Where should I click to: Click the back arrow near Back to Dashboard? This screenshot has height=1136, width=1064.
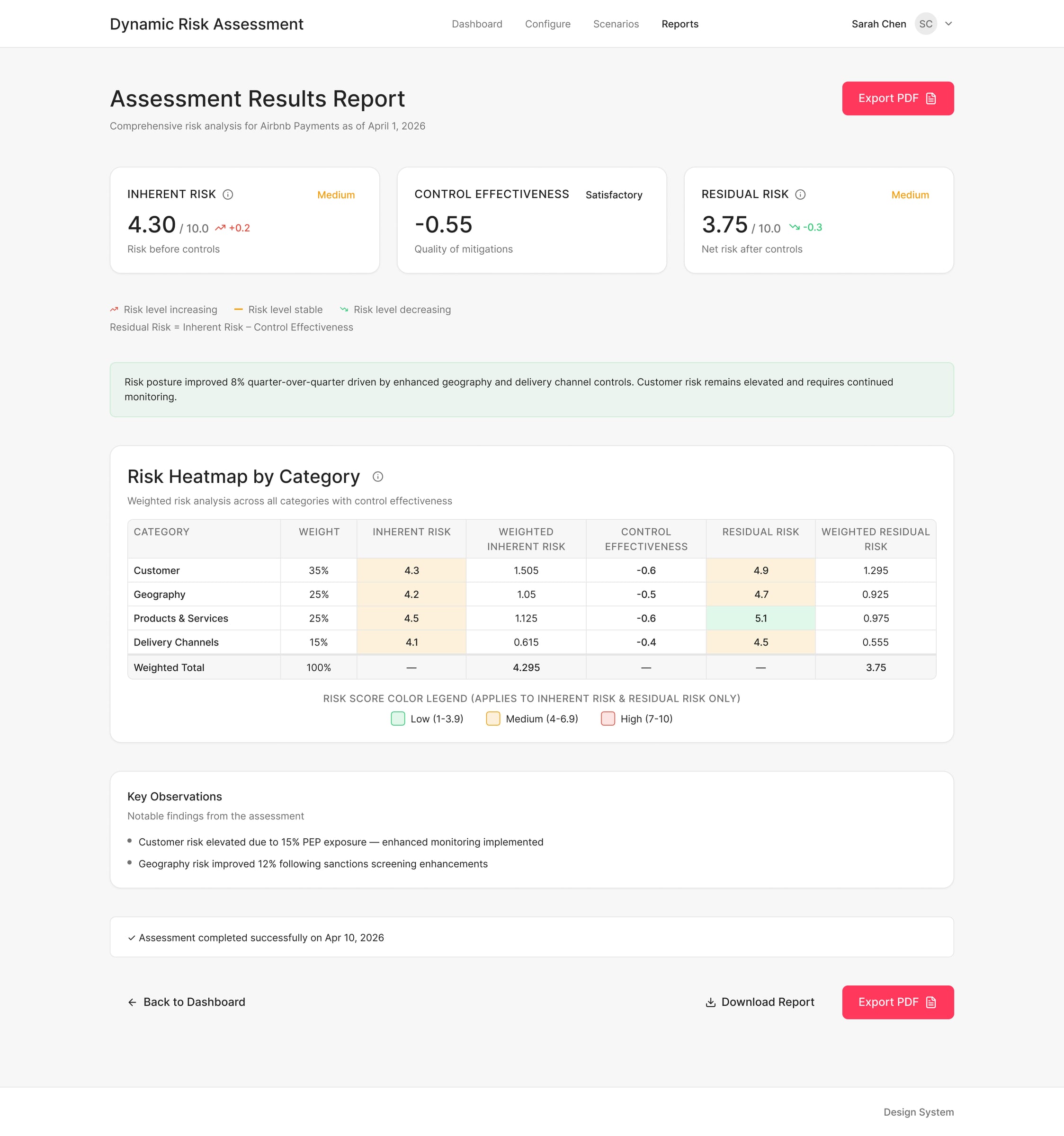tap(132, 1003)
